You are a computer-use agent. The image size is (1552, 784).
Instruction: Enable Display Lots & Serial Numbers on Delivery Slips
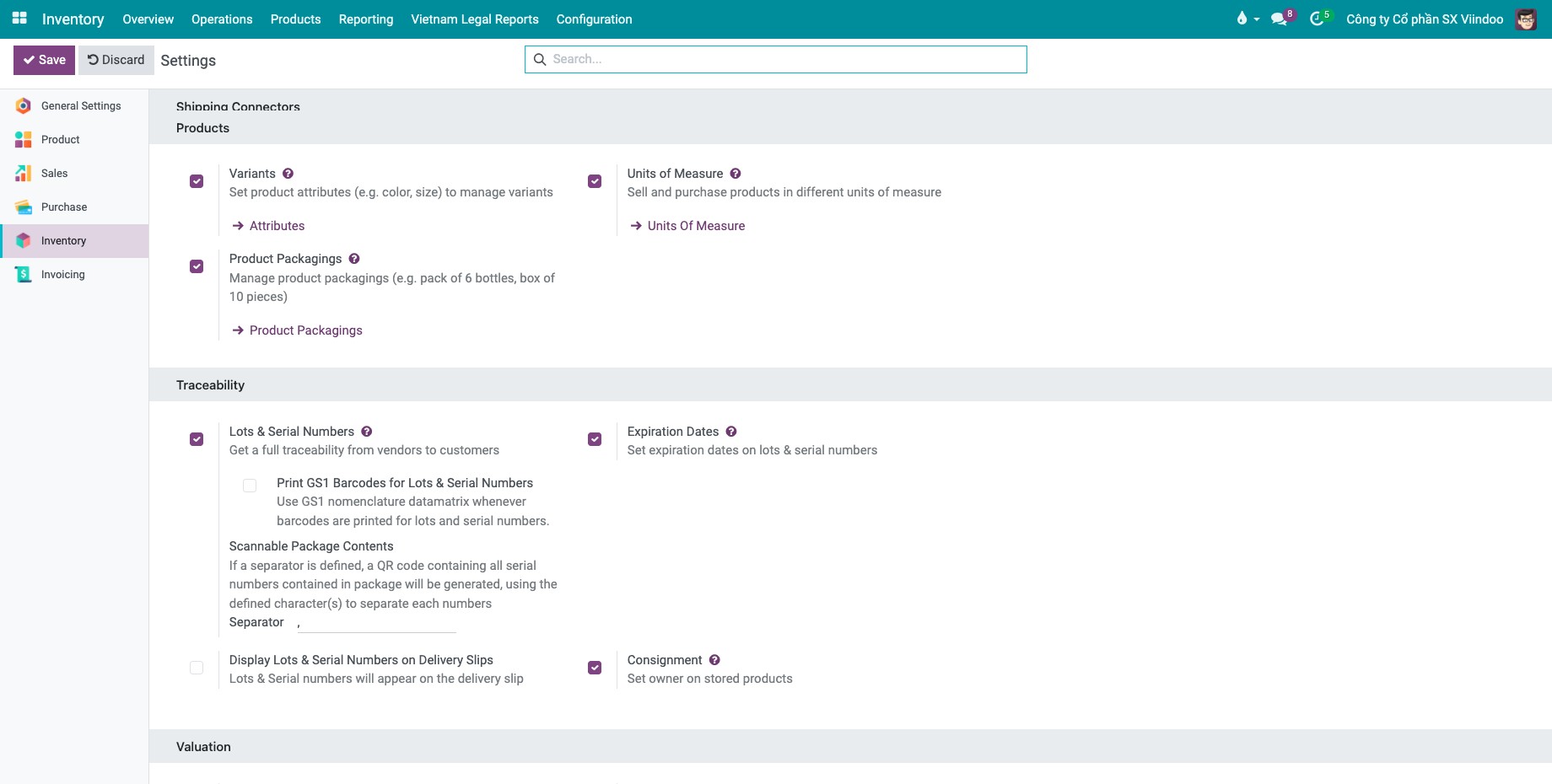click(197, 668)
